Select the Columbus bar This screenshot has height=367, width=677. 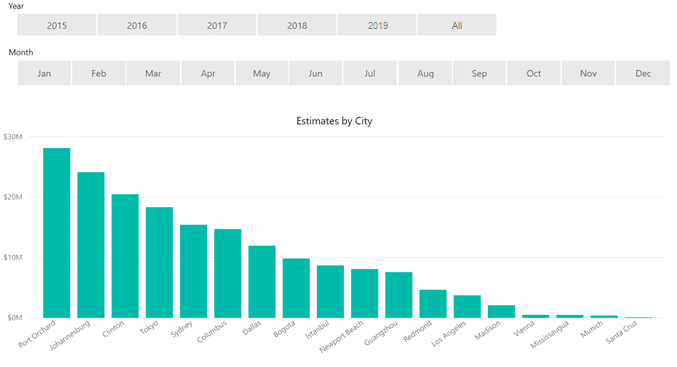pos(228,274)
